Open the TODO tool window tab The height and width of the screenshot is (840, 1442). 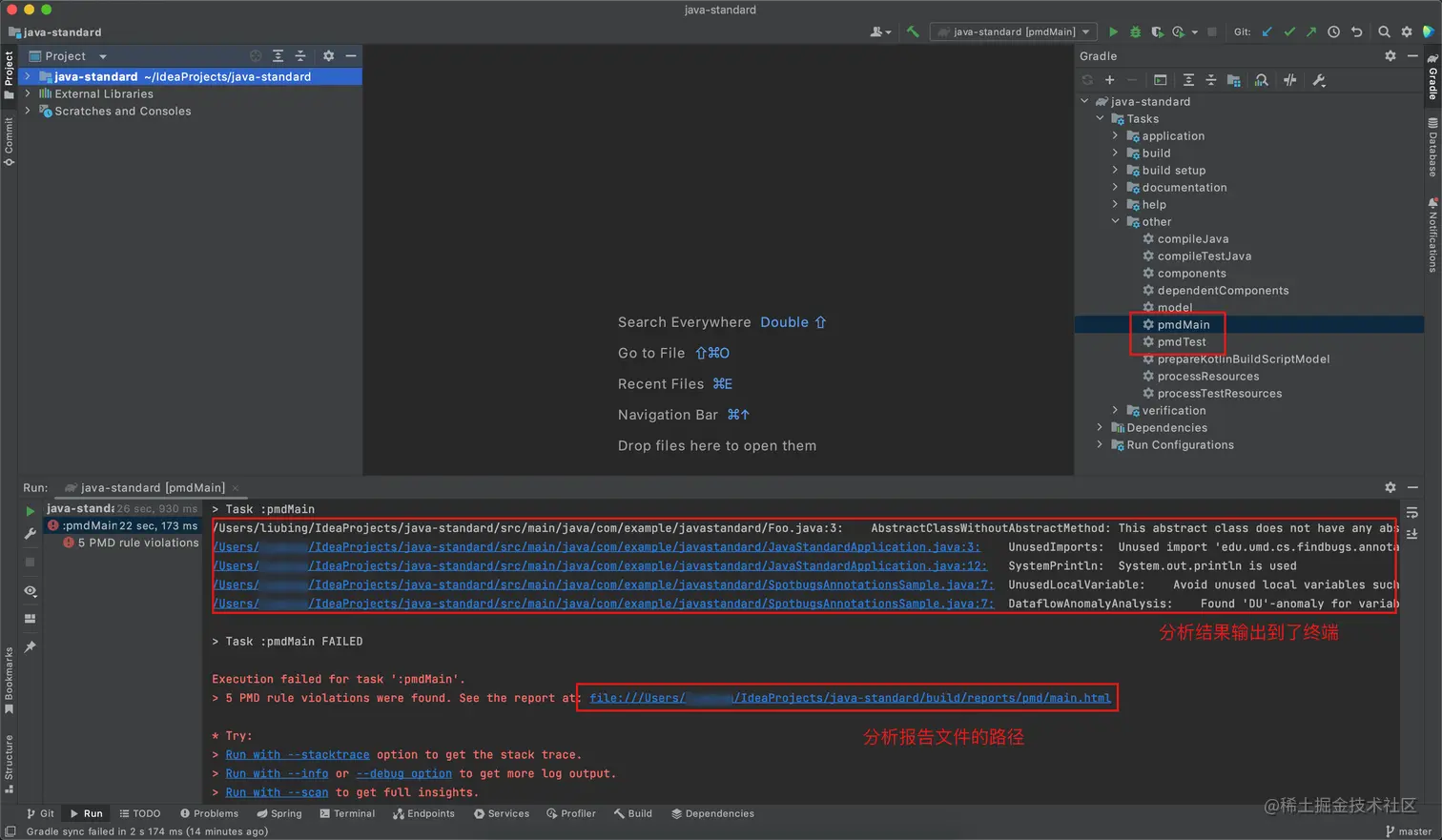pos(139,813)
